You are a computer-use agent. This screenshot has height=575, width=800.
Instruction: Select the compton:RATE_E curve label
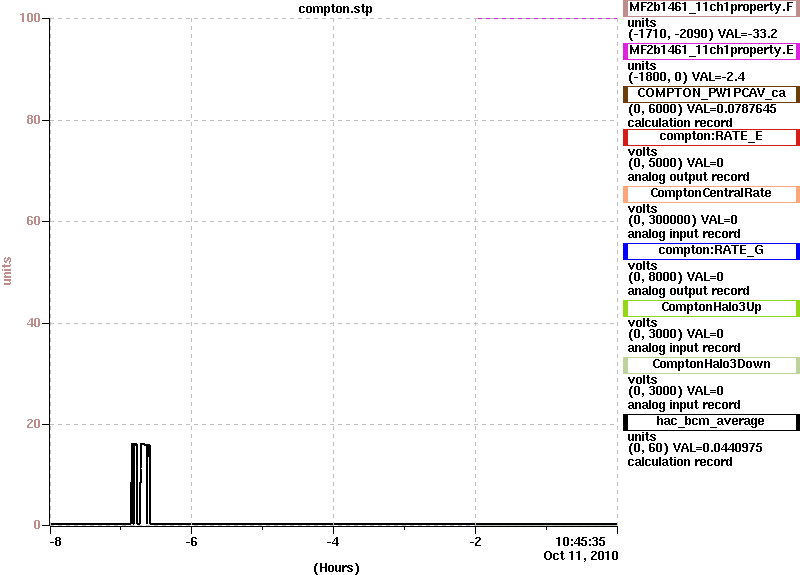coord(711,137)
